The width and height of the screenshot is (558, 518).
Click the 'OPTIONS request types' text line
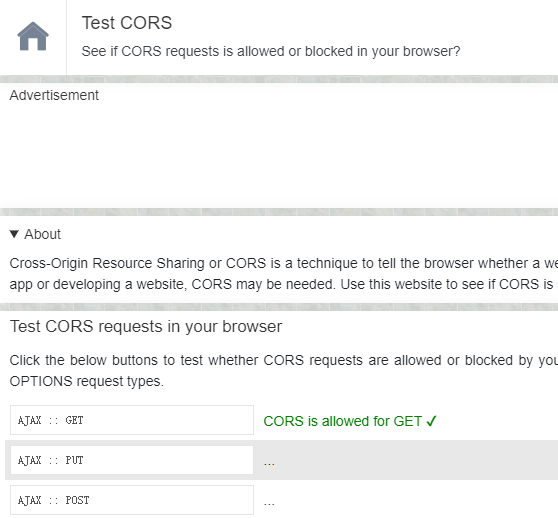86,381
